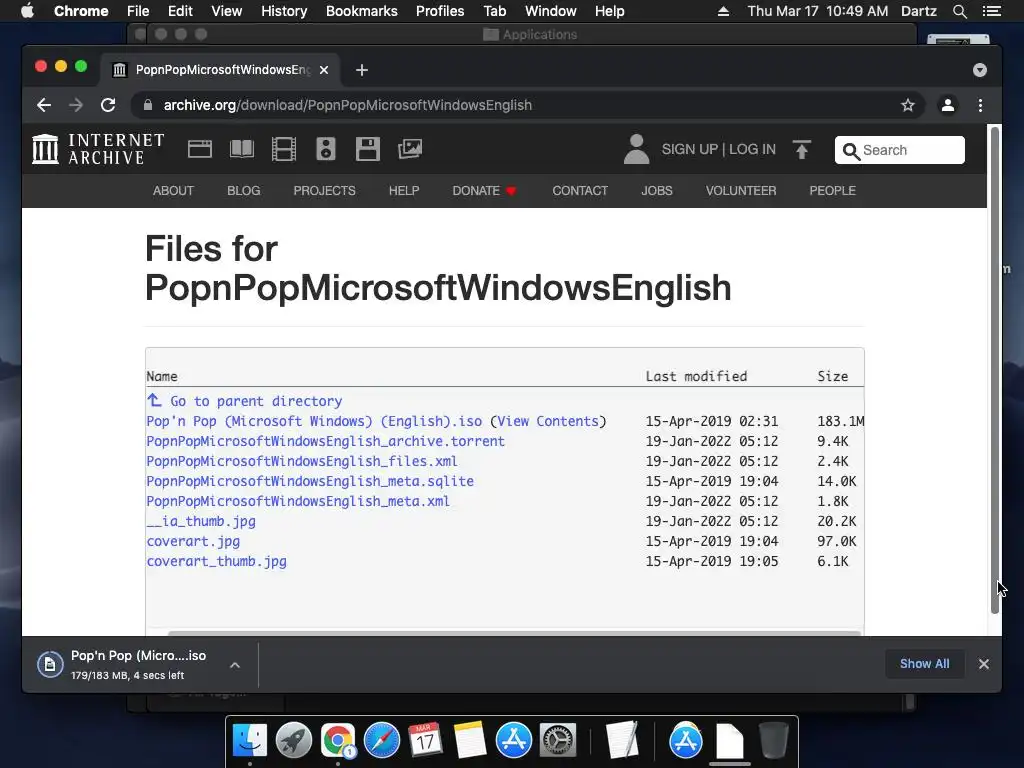Image resolution: width=1024 pixels, height=768 pixels.
Task: Open System Preferences from the Dock
Action: tap(557, 741)
